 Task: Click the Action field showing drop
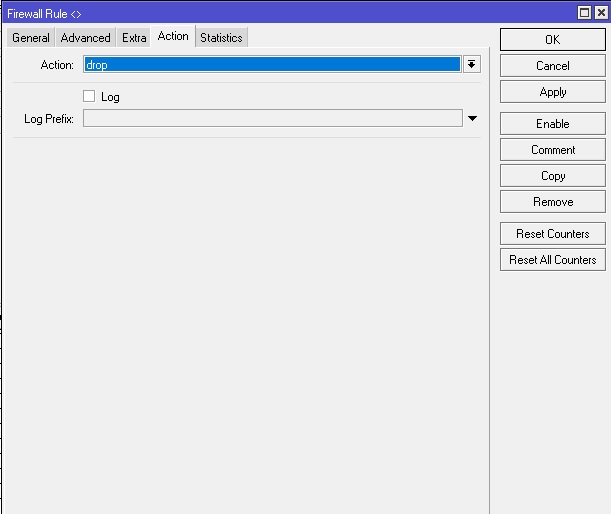click(272, 64)
